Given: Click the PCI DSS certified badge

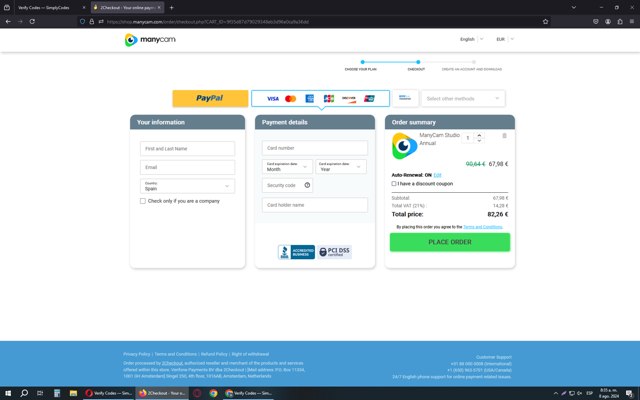Looking at the screenshot, I should coord(335,252).
